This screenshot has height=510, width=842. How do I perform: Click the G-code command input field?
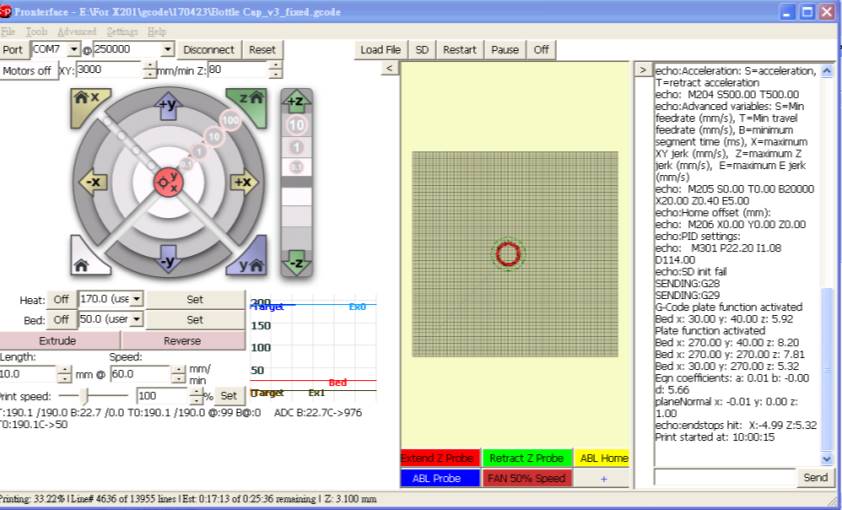(725, 478)
